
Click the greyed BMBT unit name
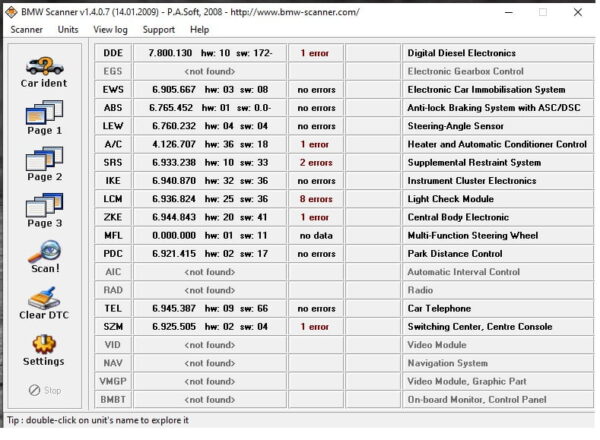tap(113, 399)
